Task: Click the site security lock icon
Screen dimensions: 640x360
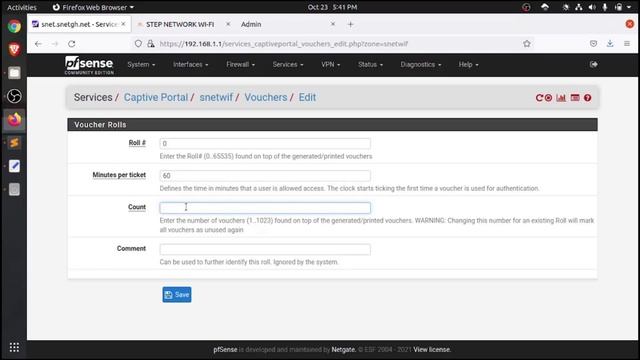Action: tap(151, 44)
